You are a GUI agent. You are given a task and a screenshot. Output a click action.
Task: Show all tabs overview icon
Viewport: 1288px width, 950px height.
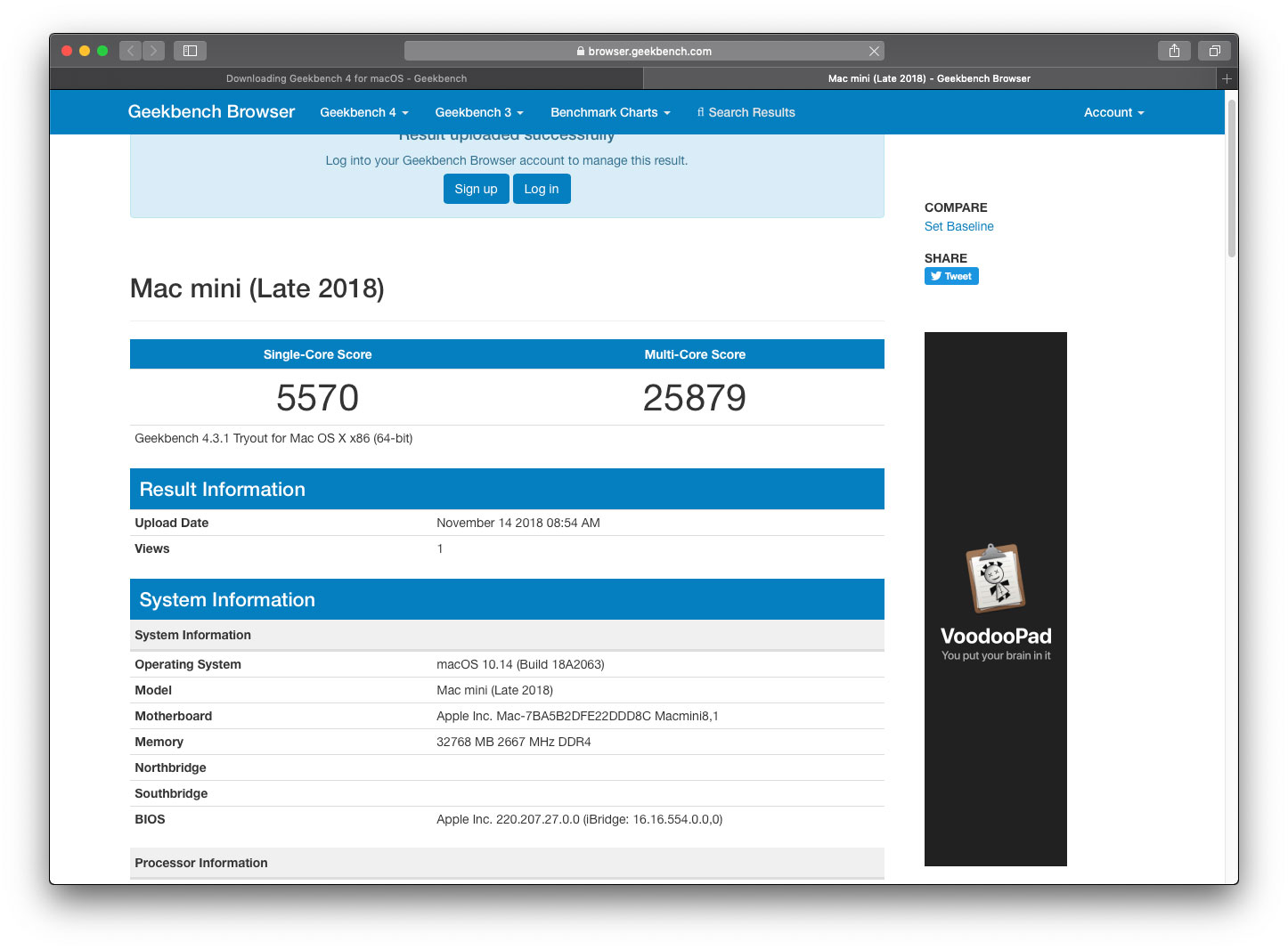1214,51
